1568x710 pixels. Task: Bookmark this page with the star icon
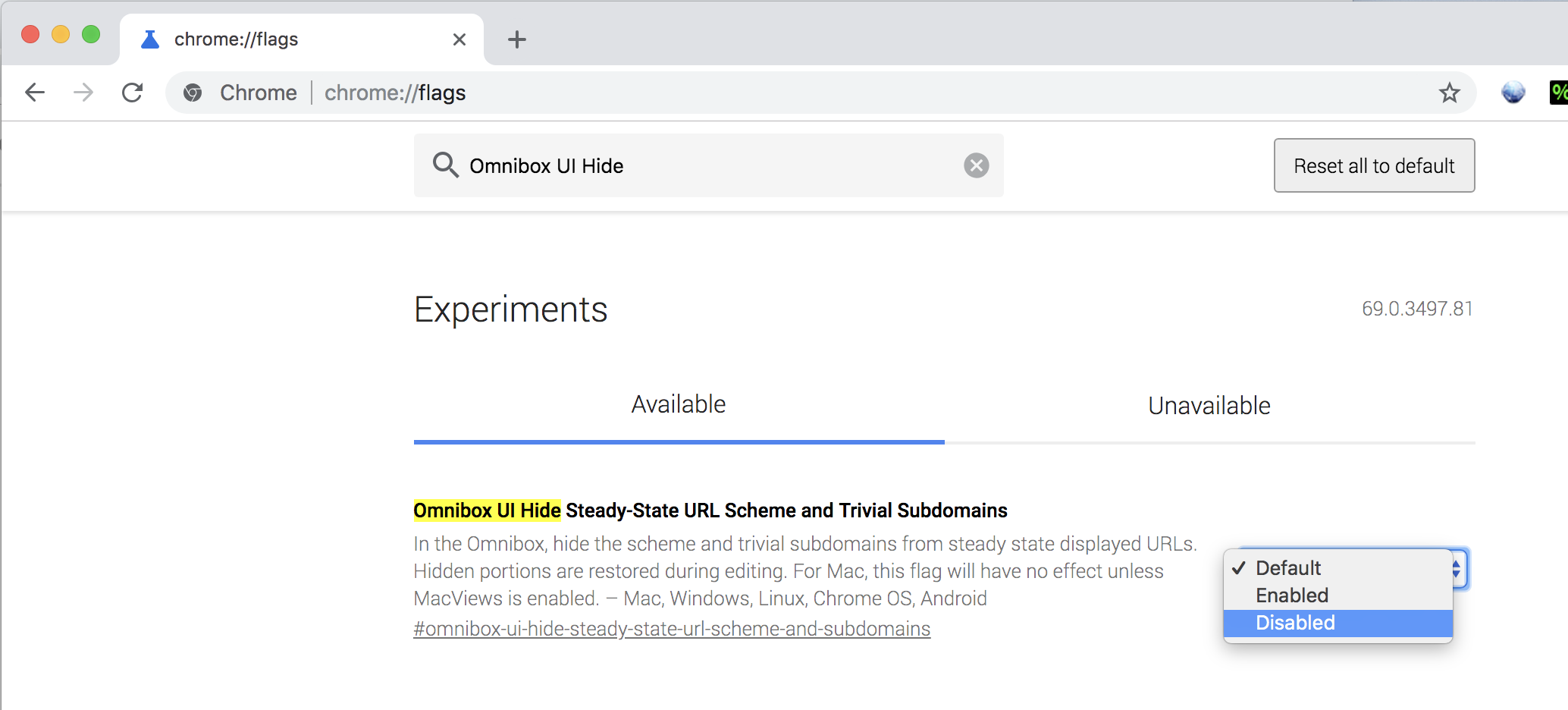coord(1449,93)
